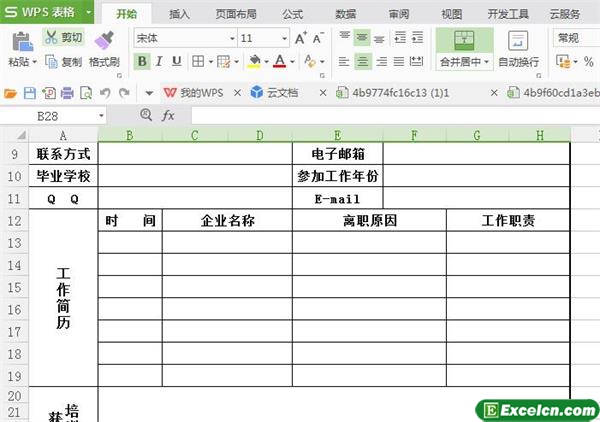This screenshot has width=600, height=422.
Task: Open the 公式 tab
Action: click(293, 14)
